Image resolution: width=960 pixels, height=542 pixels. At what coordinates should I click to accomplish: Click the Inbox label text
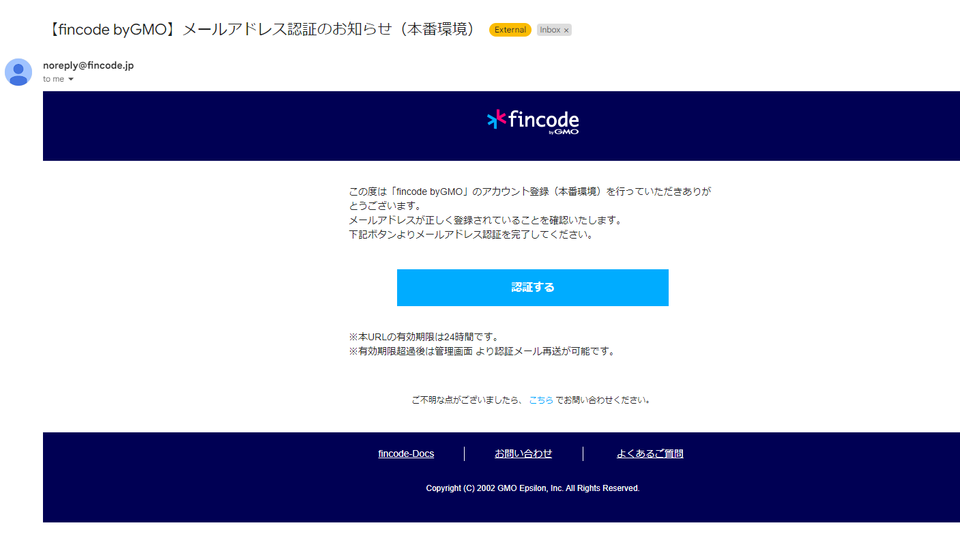click(550, 29)
